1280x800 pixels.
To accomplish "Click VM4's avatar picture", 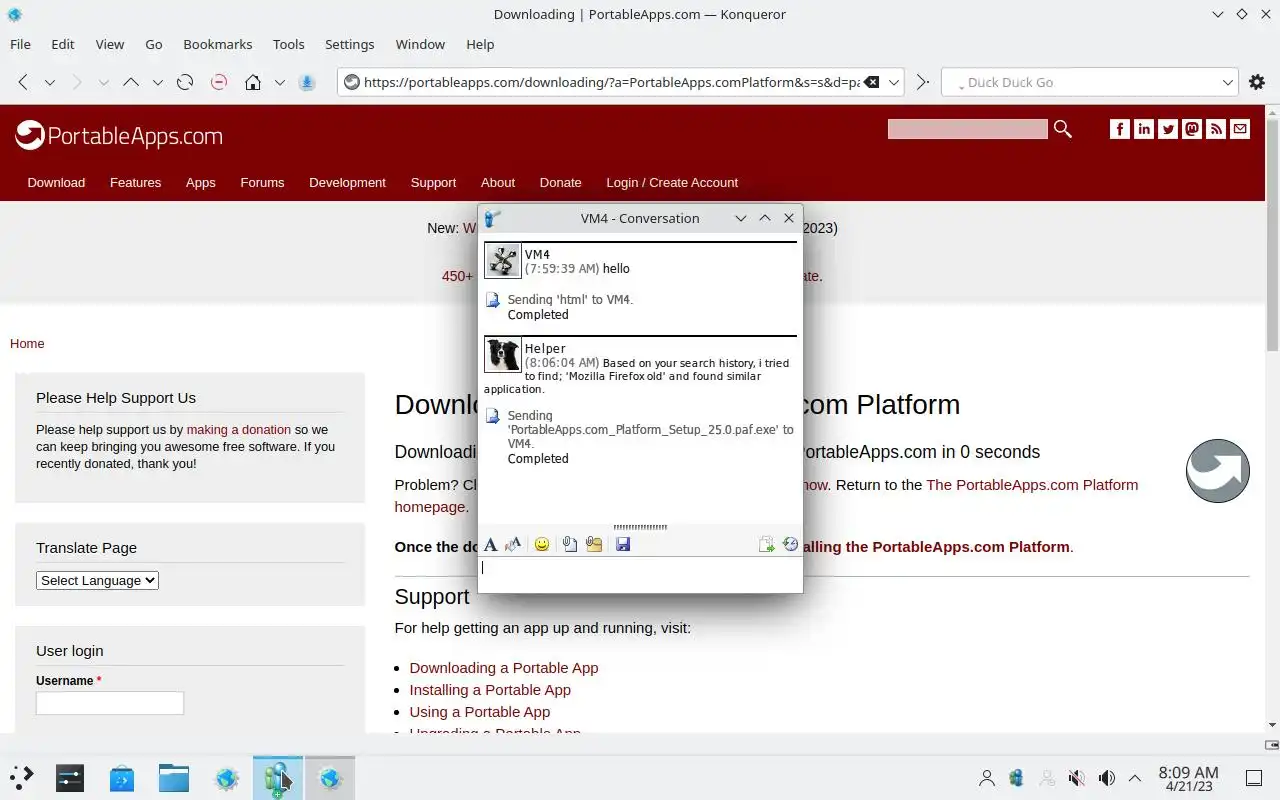I will click(x=503, y=261).
